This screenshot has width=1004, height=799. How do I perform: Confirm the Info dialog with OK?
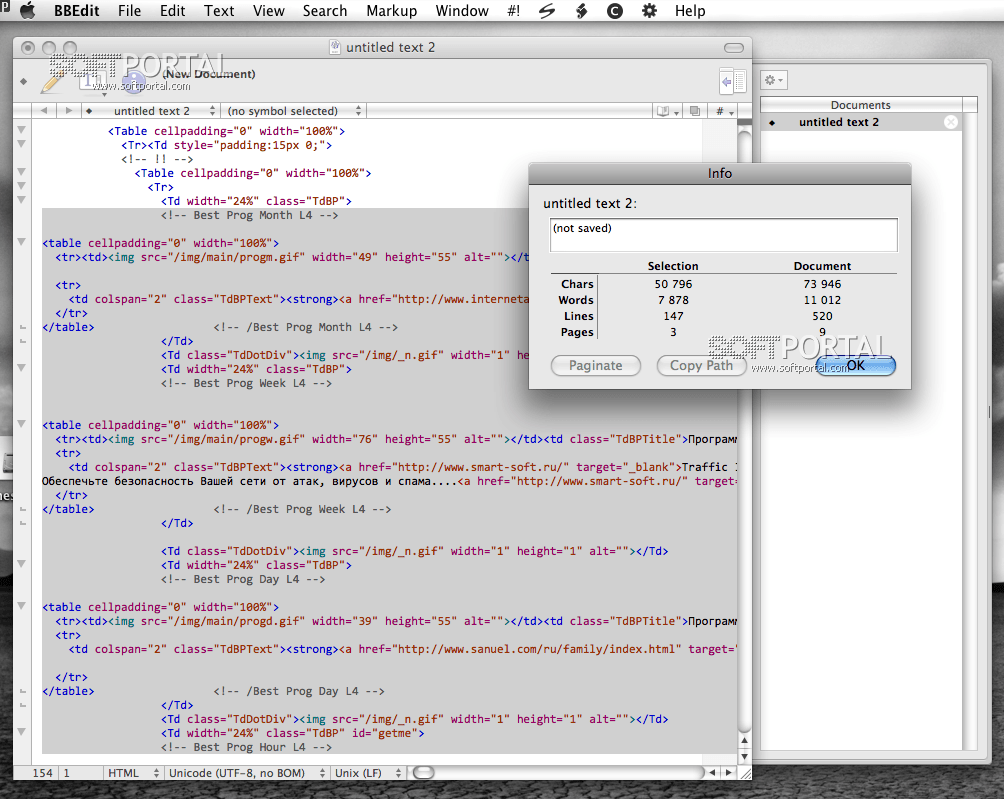pyautogui.click(x=855, y=366)
